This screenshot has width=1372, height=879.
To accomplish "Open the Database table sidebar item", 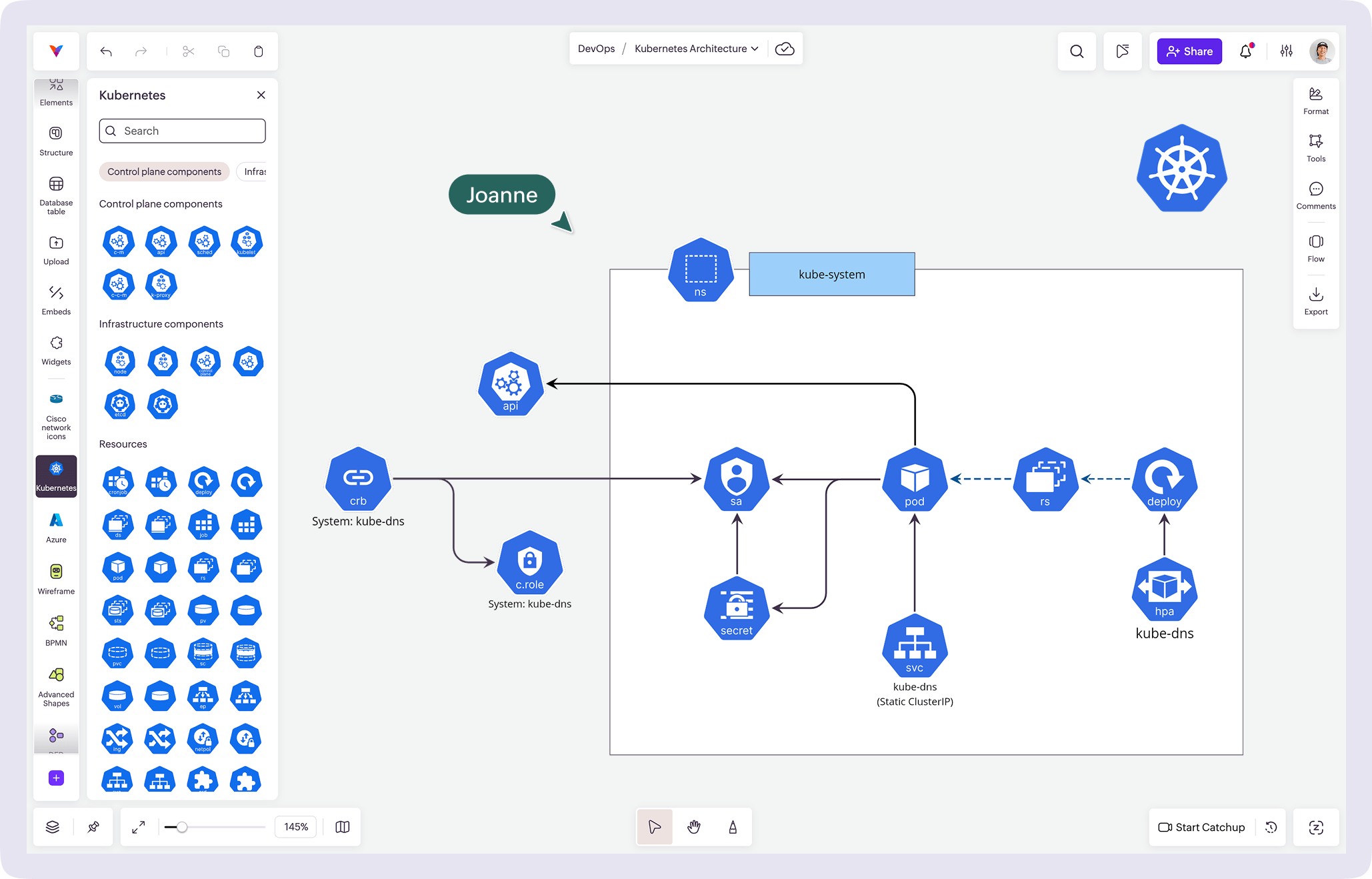I will point(56,195).
